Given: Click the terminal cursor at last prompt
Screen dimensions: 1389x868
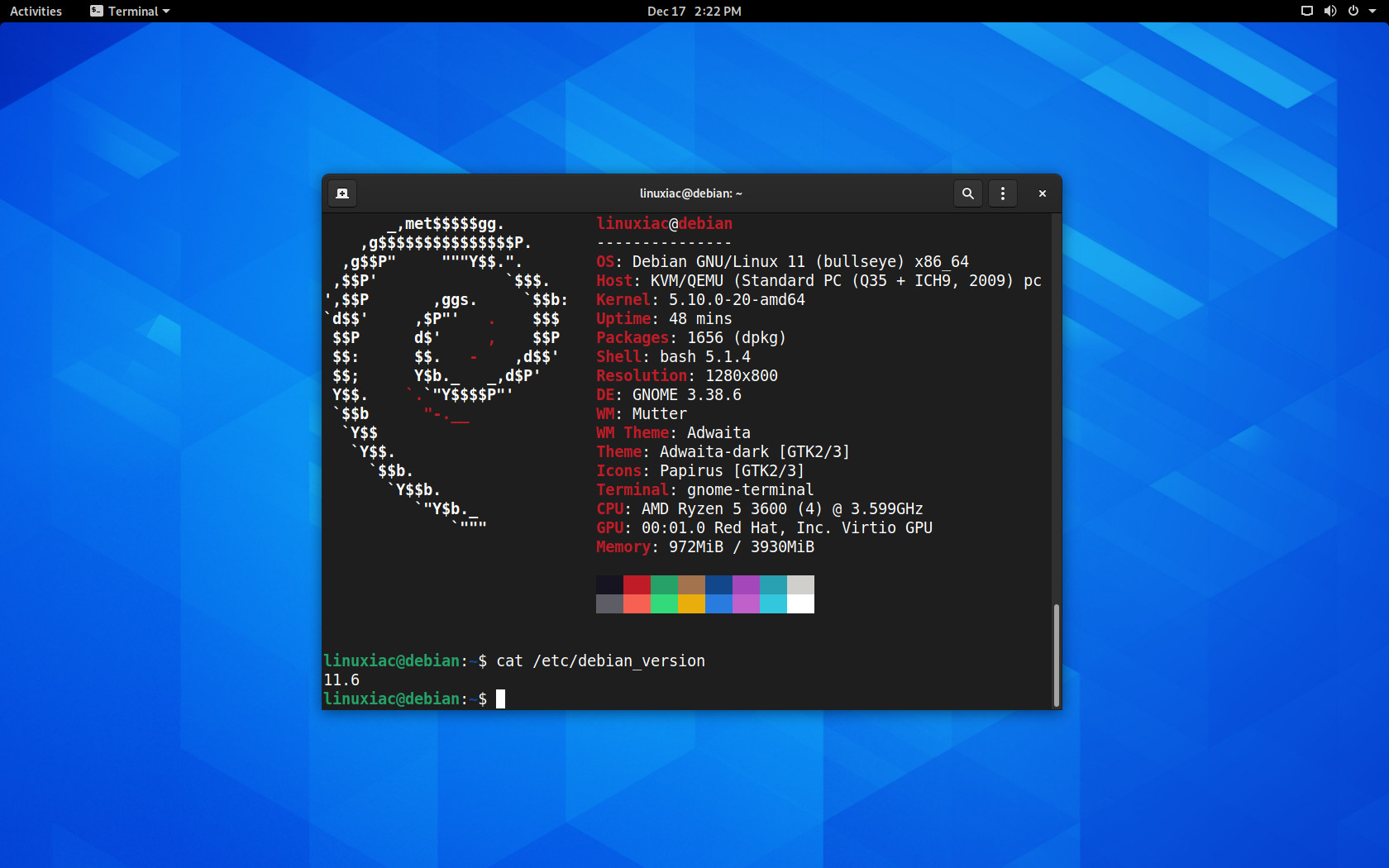Looking at the screenshot, I should pyautogui.click(x=500, y=699).
